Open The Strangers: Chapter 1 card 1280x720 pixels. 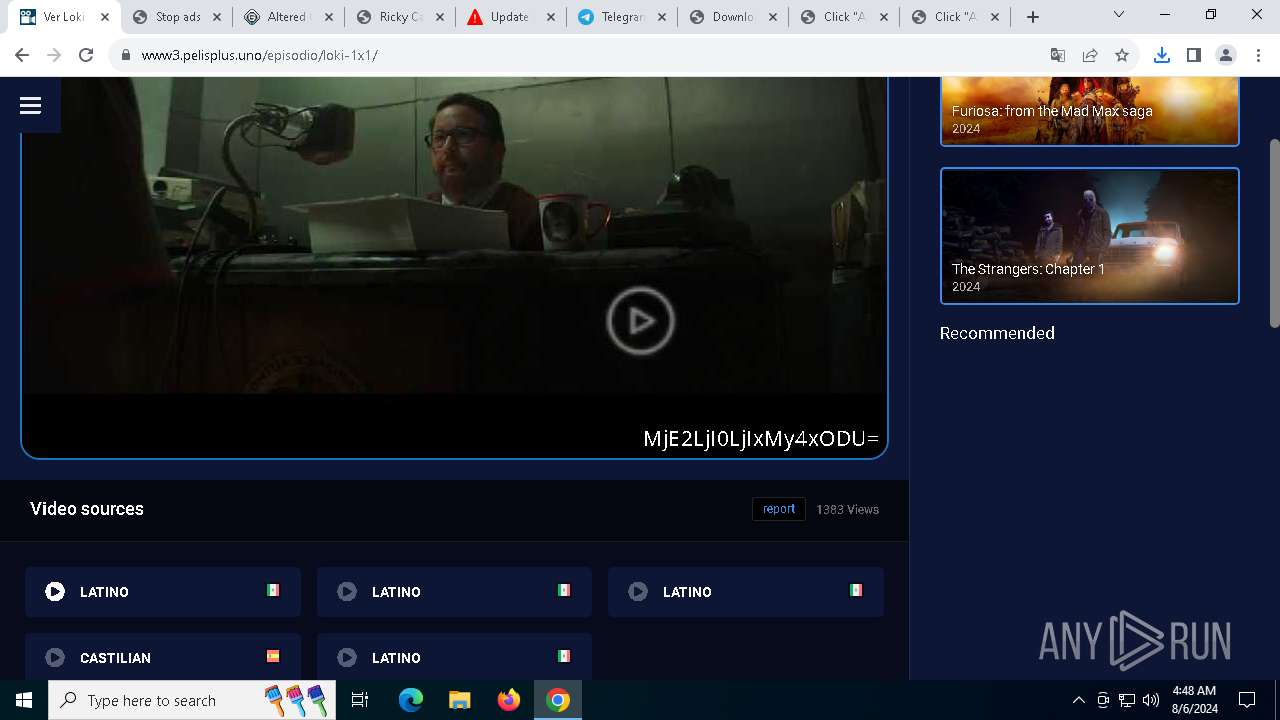(x=1090, y=236)
